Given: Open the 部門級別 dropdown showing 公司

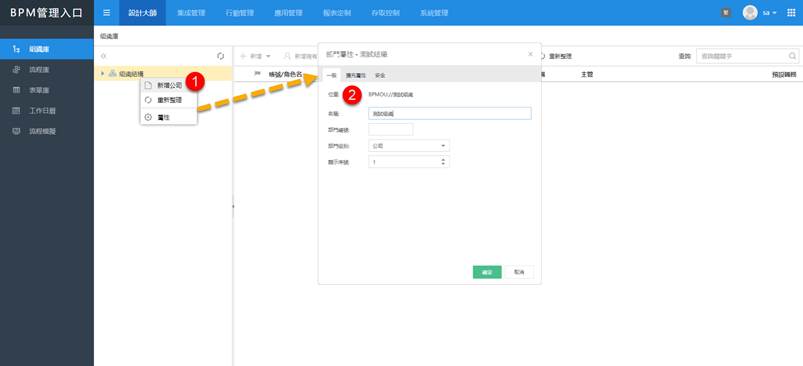Looking at the screenshot, I should [x=409, y=146].
